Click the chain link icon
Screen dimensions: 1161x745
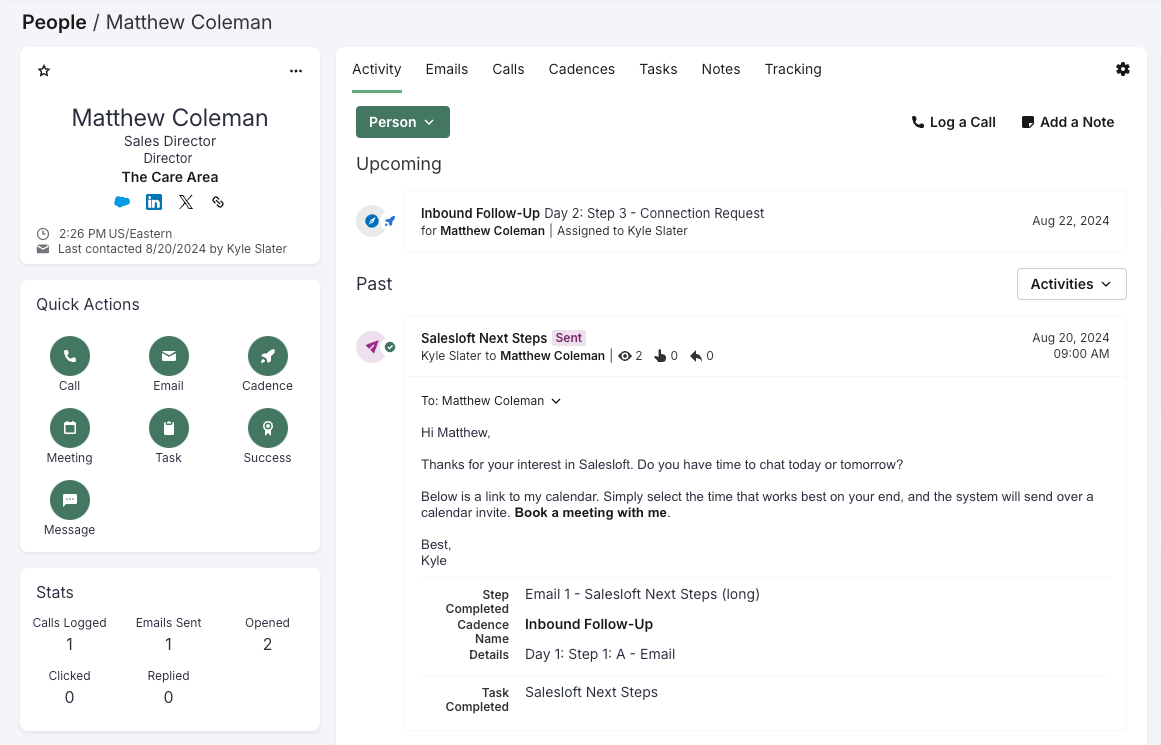pyautogui.click(x=218, y=201)
